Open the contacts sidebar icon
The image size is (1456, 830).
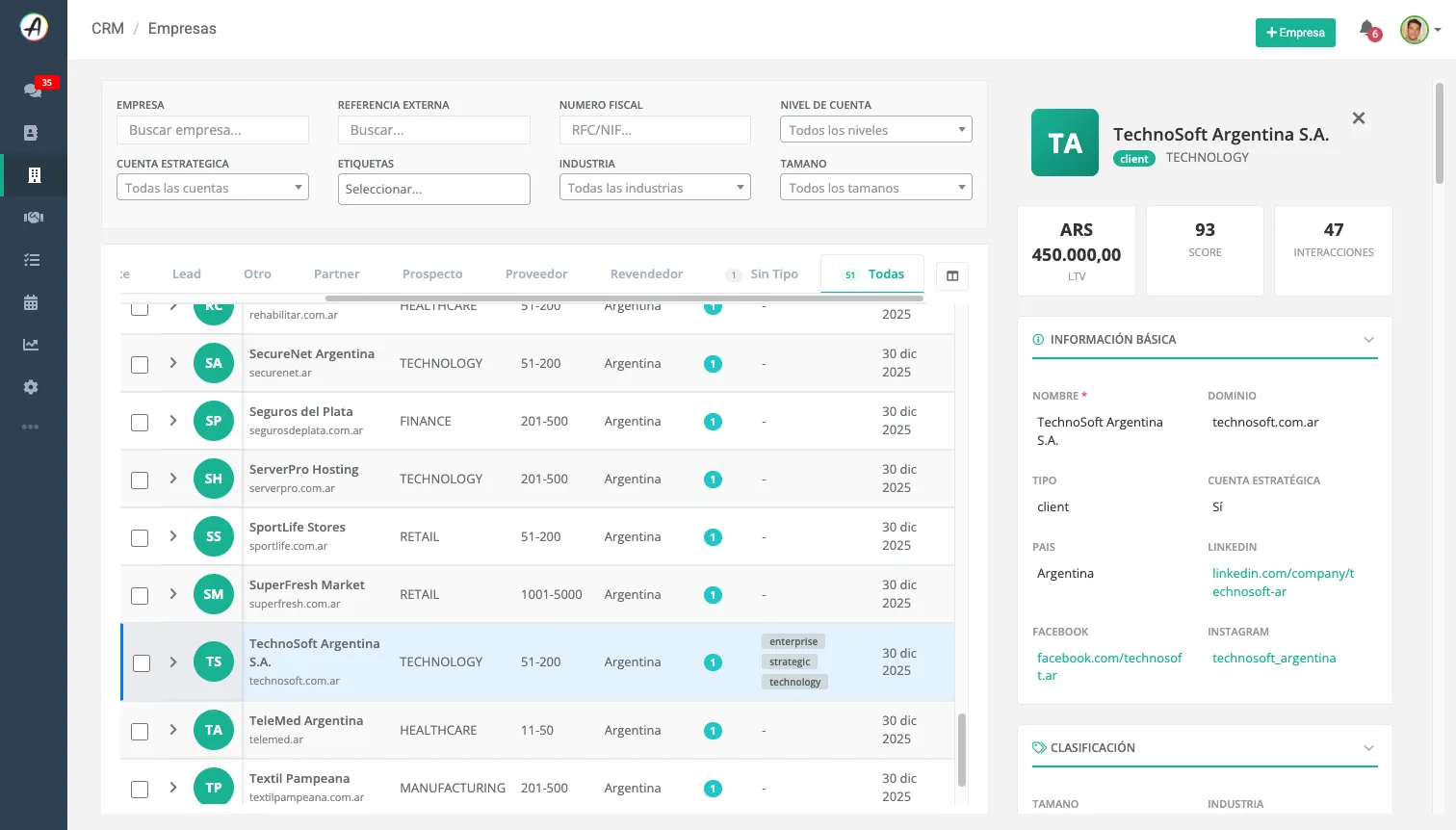[31, 133]
